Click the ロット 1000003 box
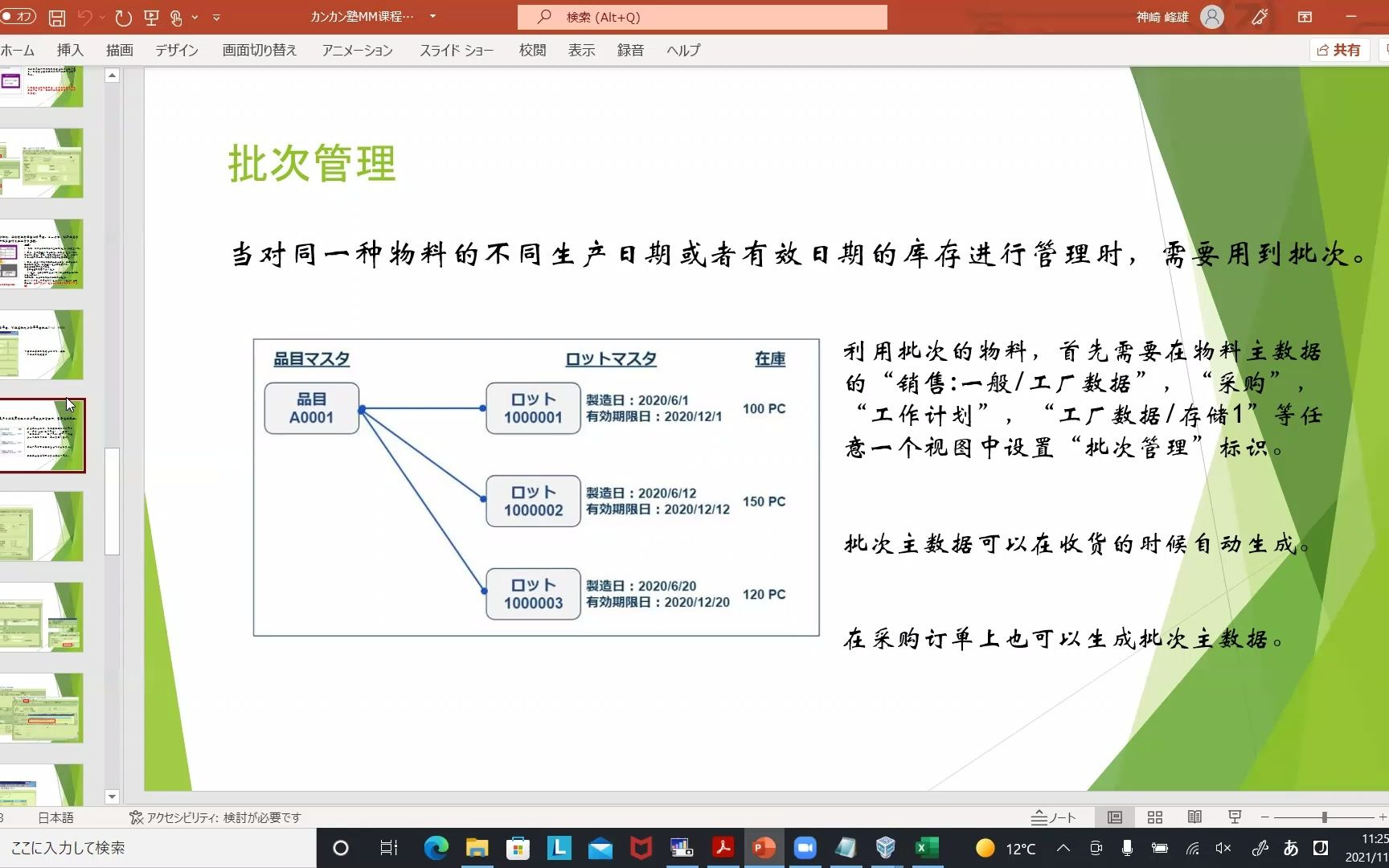 tap(533, 594)
